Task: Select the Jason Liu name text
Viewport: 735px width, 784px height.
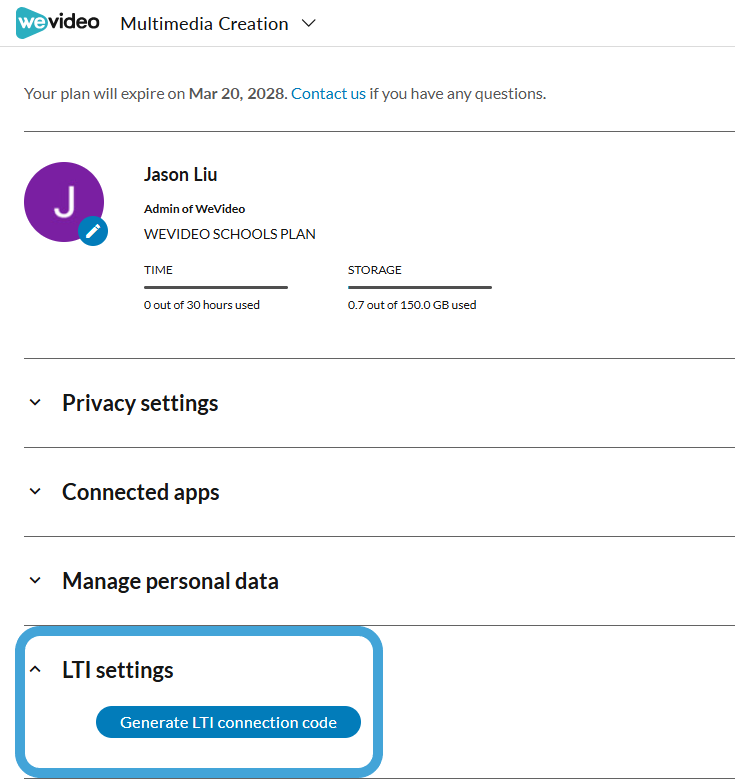Action: coord(180,174)
